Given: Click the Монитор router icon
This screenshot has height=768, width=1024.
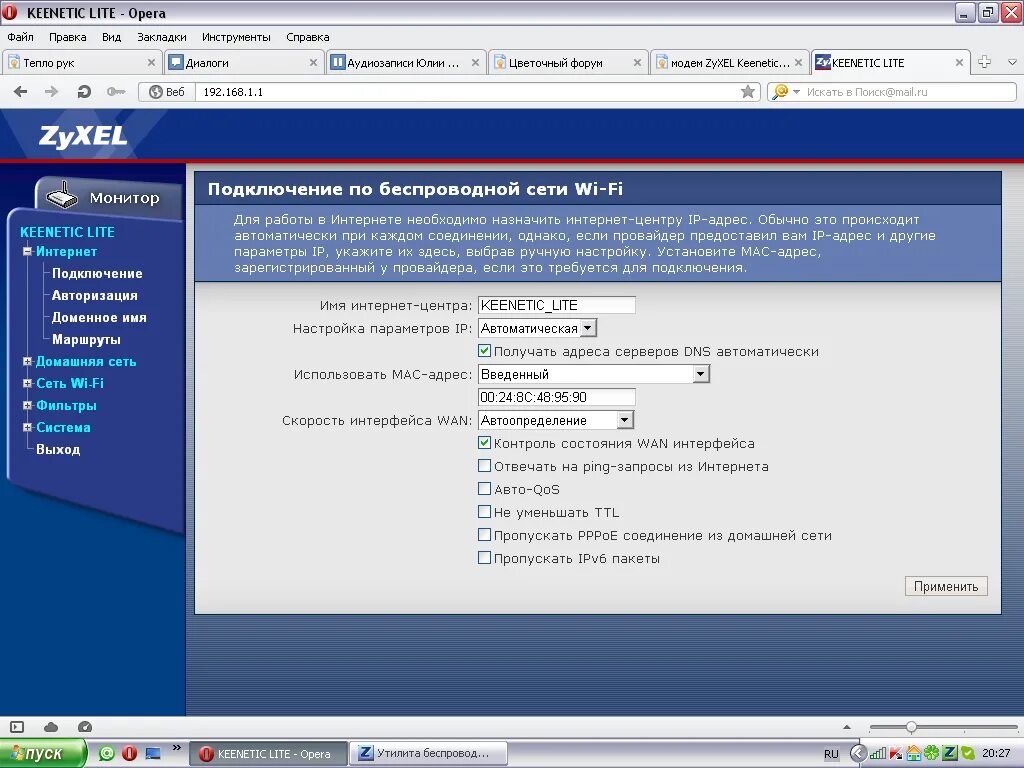Looking at the screenshot, I should (63, 195).
